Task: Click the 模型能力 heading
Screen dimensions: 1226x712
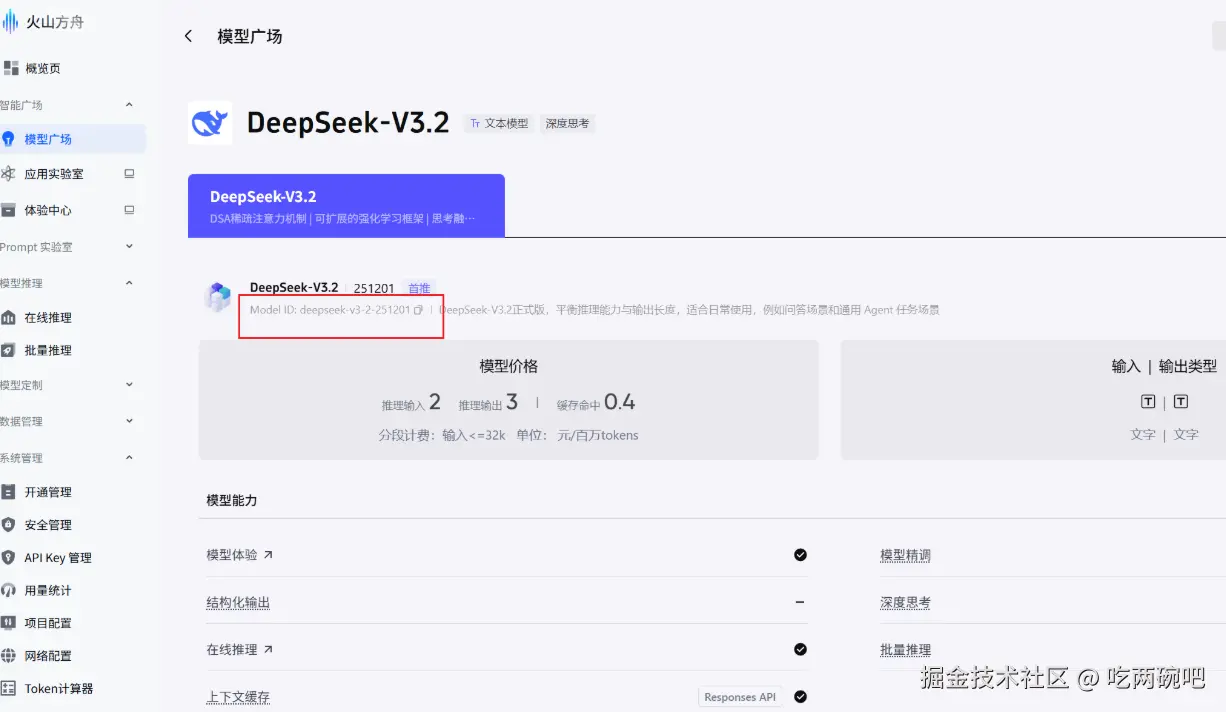Action: click(x=232, y=499)
